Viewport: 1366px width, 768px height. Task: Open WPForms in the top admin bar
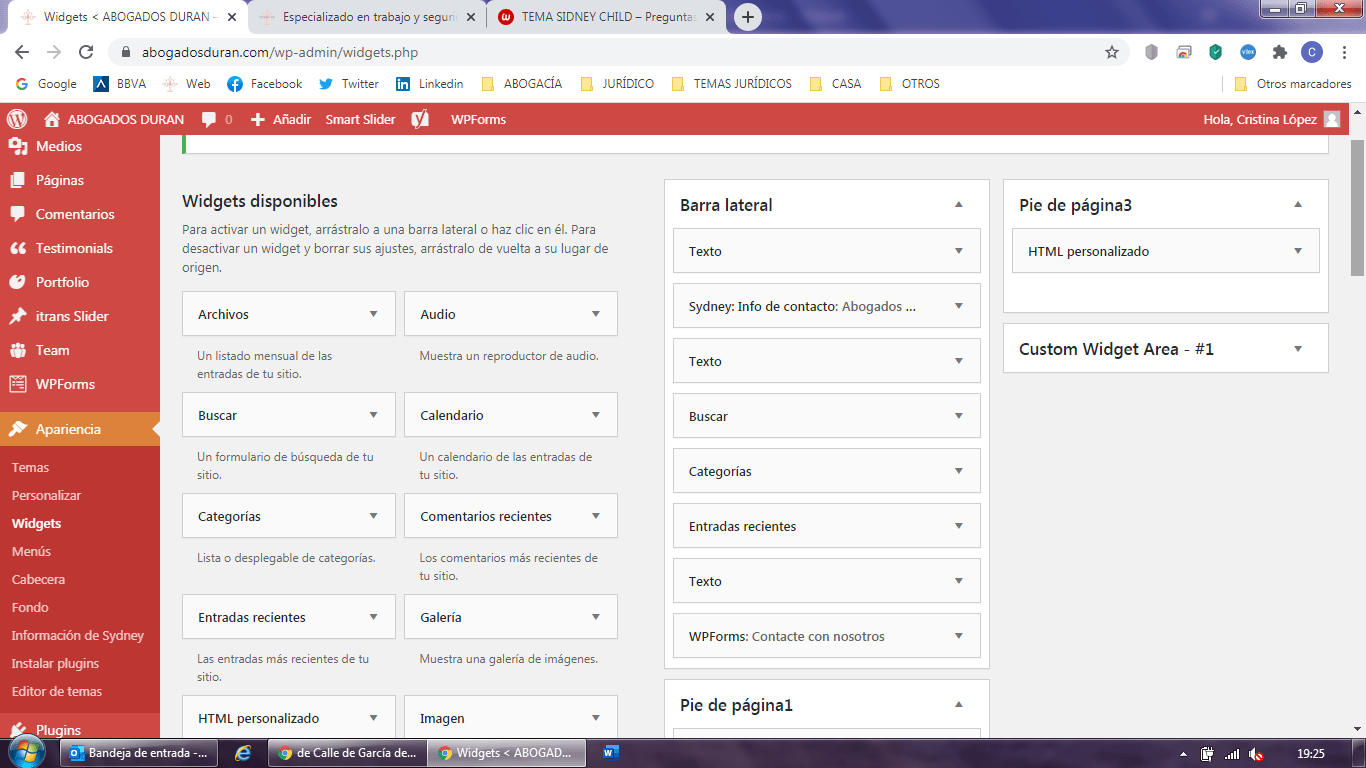(x=478, y=119)
